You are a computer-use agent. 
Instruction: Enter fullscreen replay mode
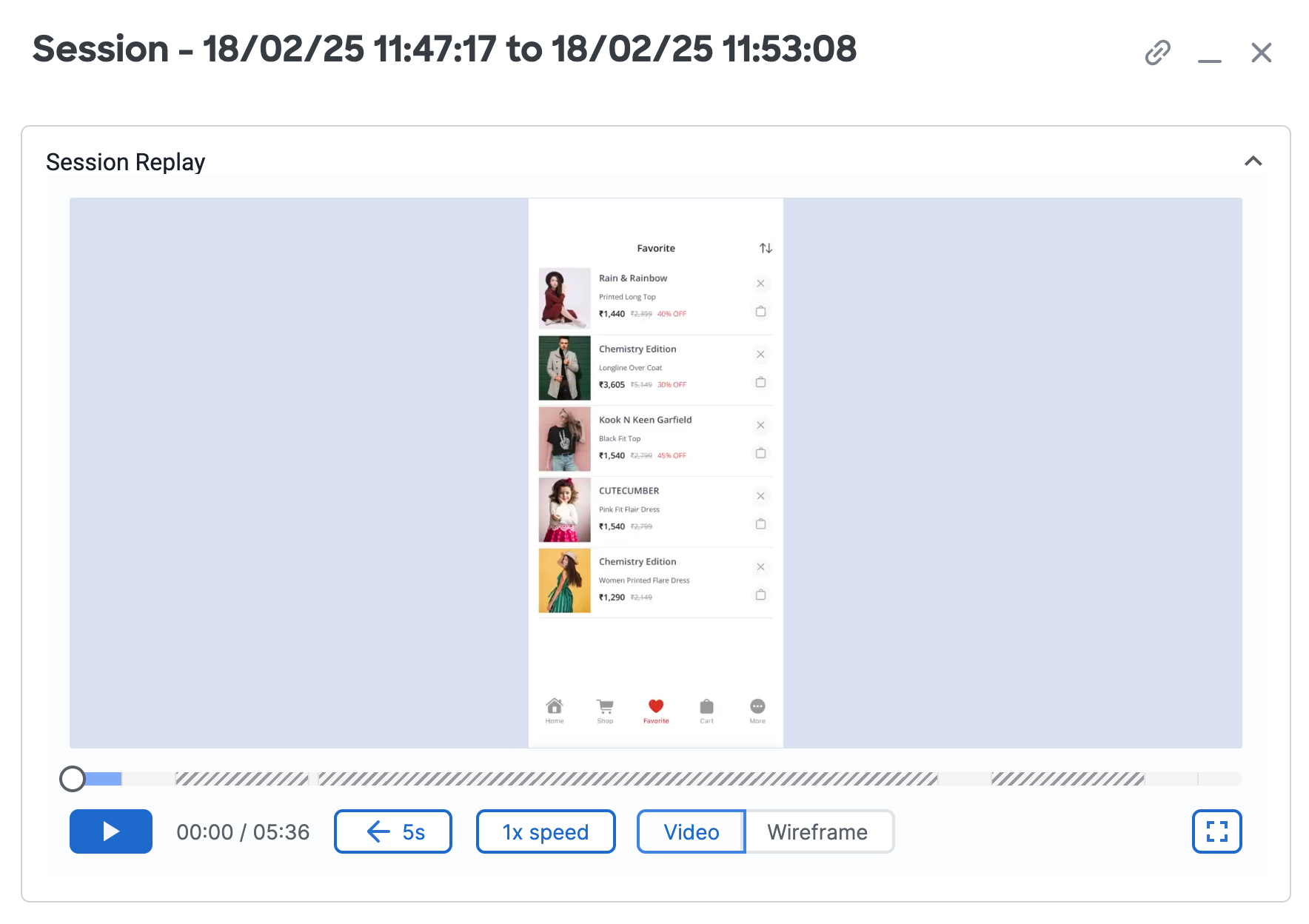(x=1216, y=831)
